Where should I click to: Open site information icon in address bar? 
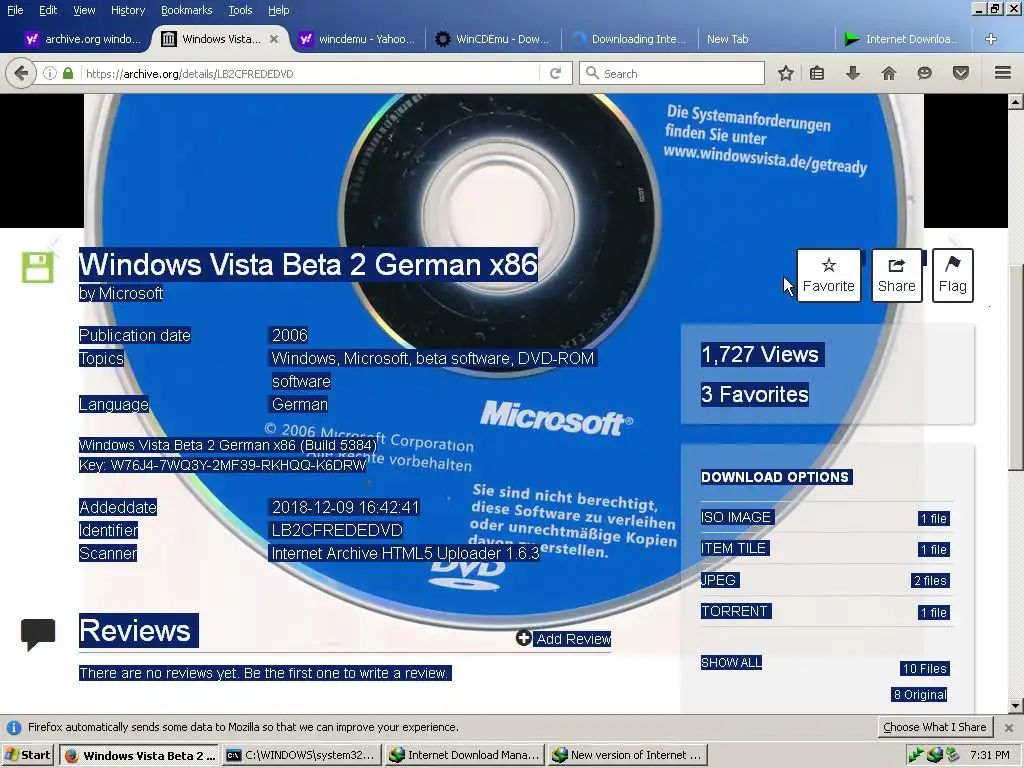coord(50,73)
